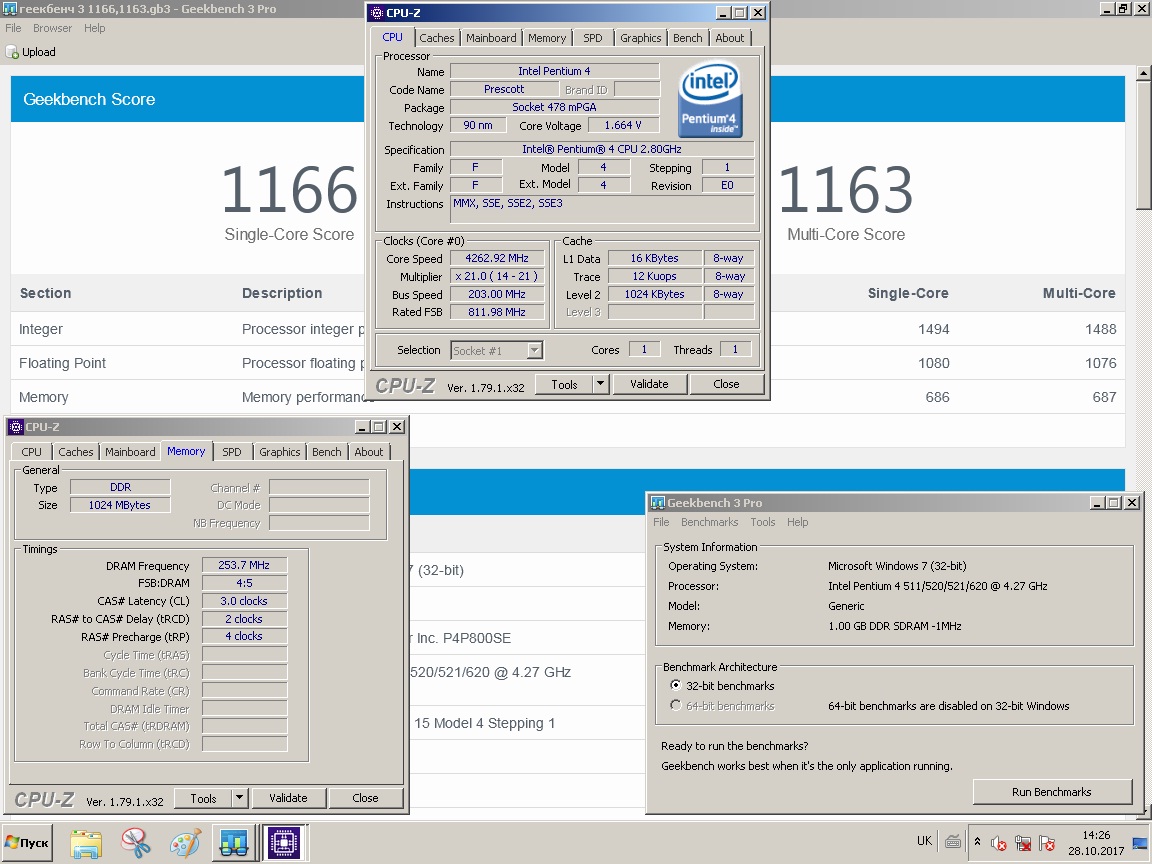The width and height of the screenshot is (1152, 864).
Task: Launch the Snipping Tool taskbar icon
Action: (136, 843)
